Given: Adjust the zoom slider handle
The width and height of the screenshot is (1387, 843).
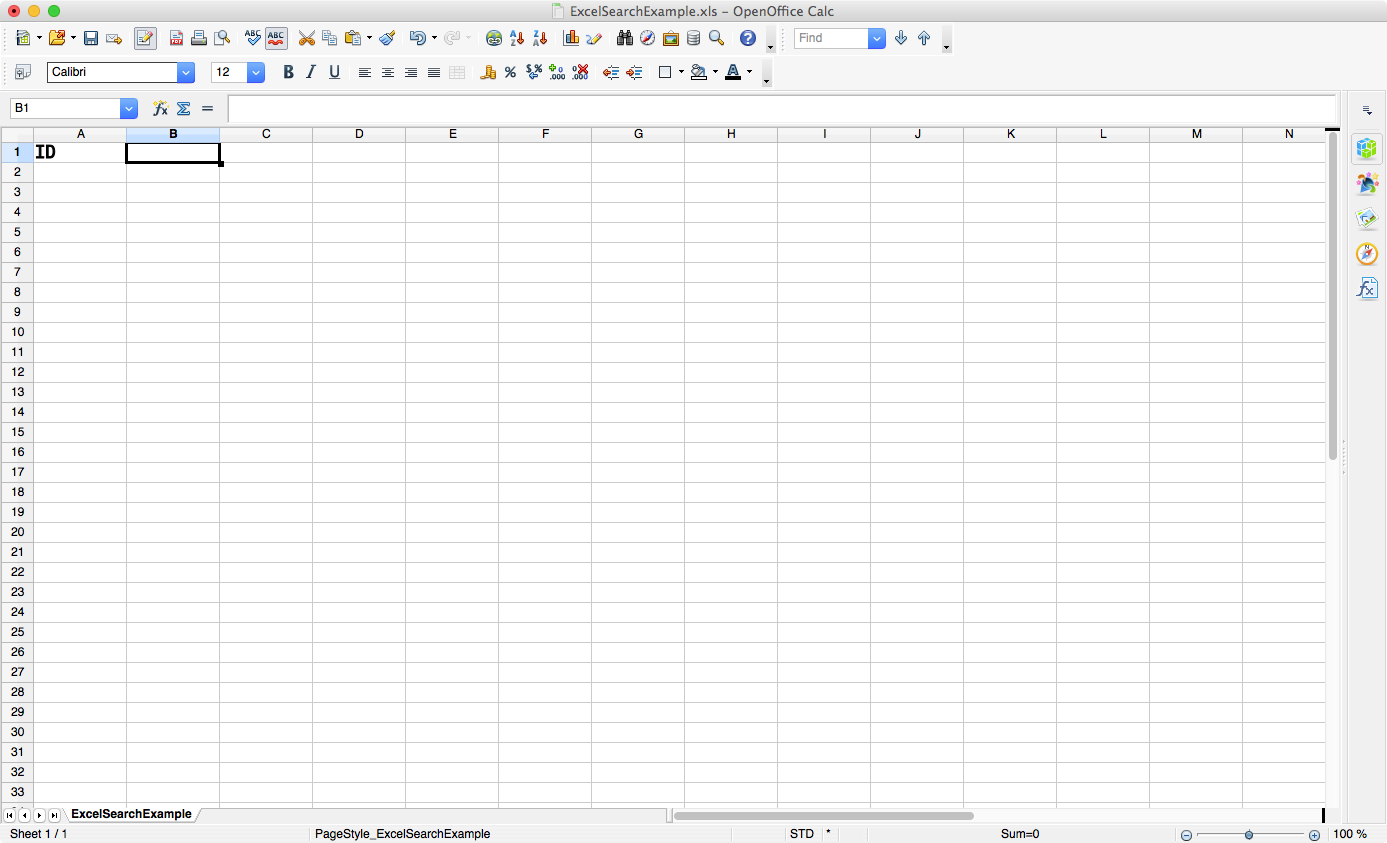Looking at the screenshot, I should pos(1249,834).
